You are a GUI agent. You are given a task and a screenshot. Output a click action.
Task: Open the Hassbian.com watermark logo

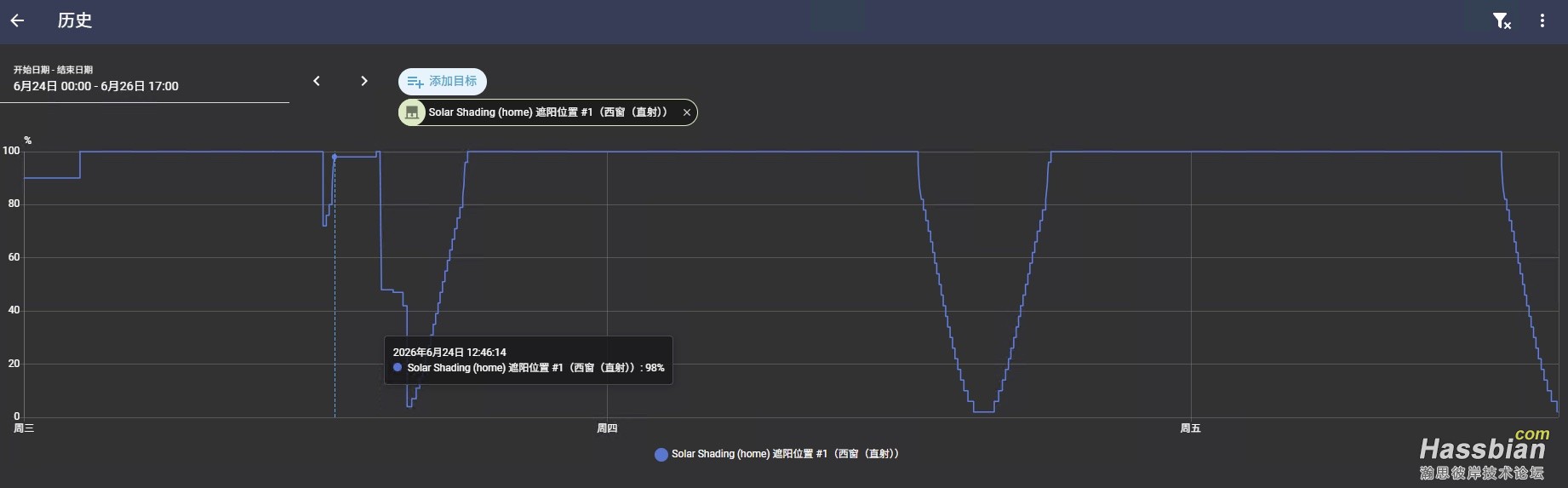tap(1482, 456)
